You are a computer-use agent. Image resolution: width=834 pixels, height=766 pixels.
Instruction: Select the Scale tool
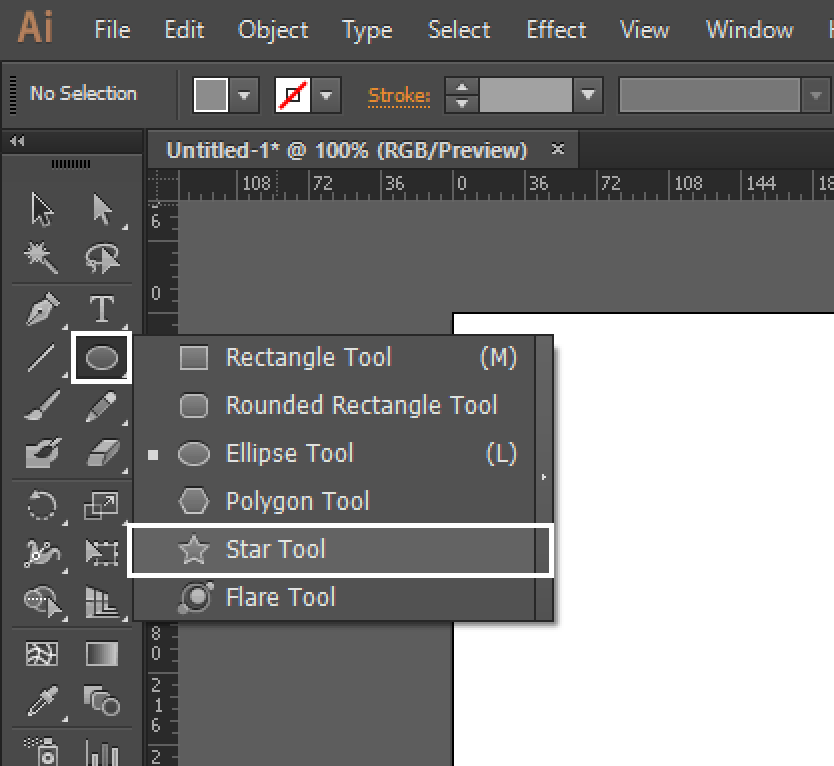[x=101, y=505]
